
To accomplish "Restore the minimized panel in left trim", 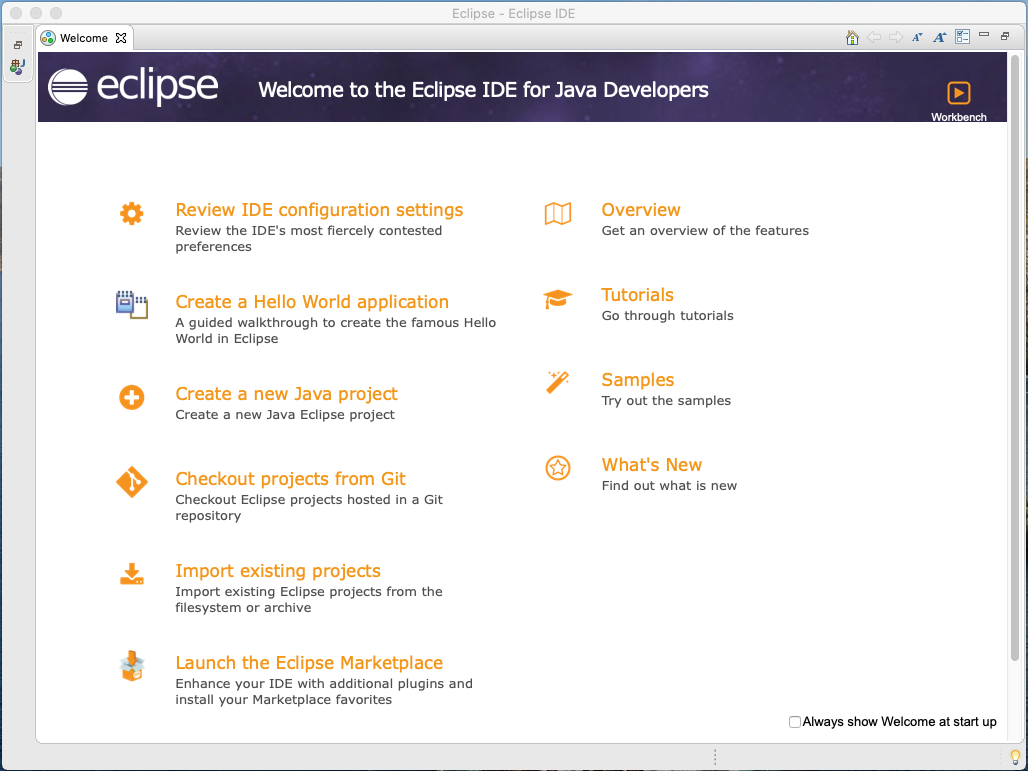I will (x=18, y=45).
